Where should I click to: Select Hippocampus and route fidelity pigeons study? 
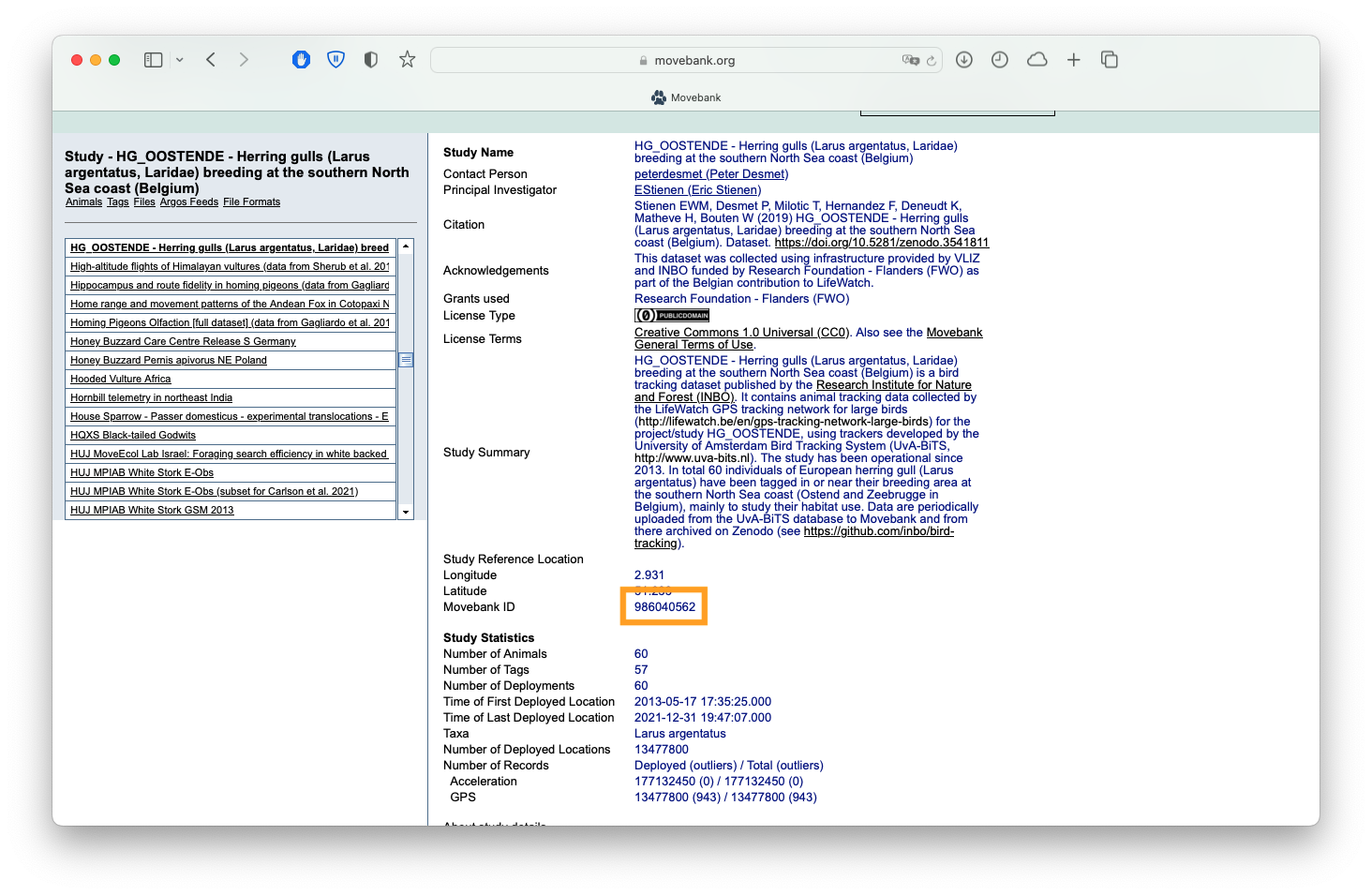[x=231, y=285]
